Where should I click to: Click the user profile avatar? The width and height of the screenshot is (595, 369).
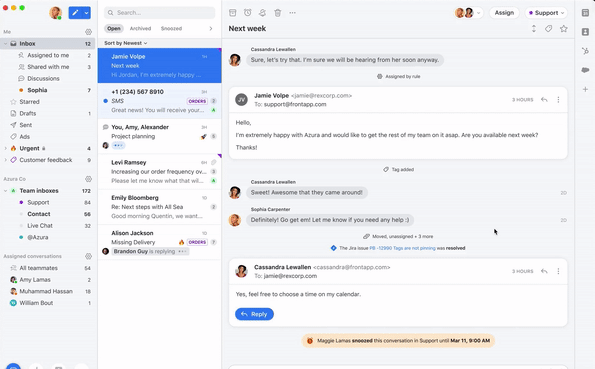click(56, 13)
